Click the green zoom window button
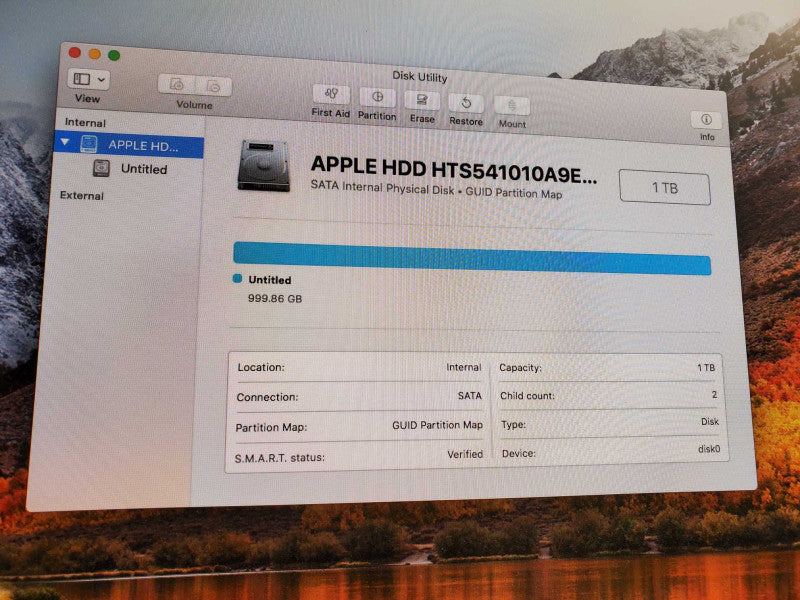Screen dimensions: 800x600 coord(114,55)
